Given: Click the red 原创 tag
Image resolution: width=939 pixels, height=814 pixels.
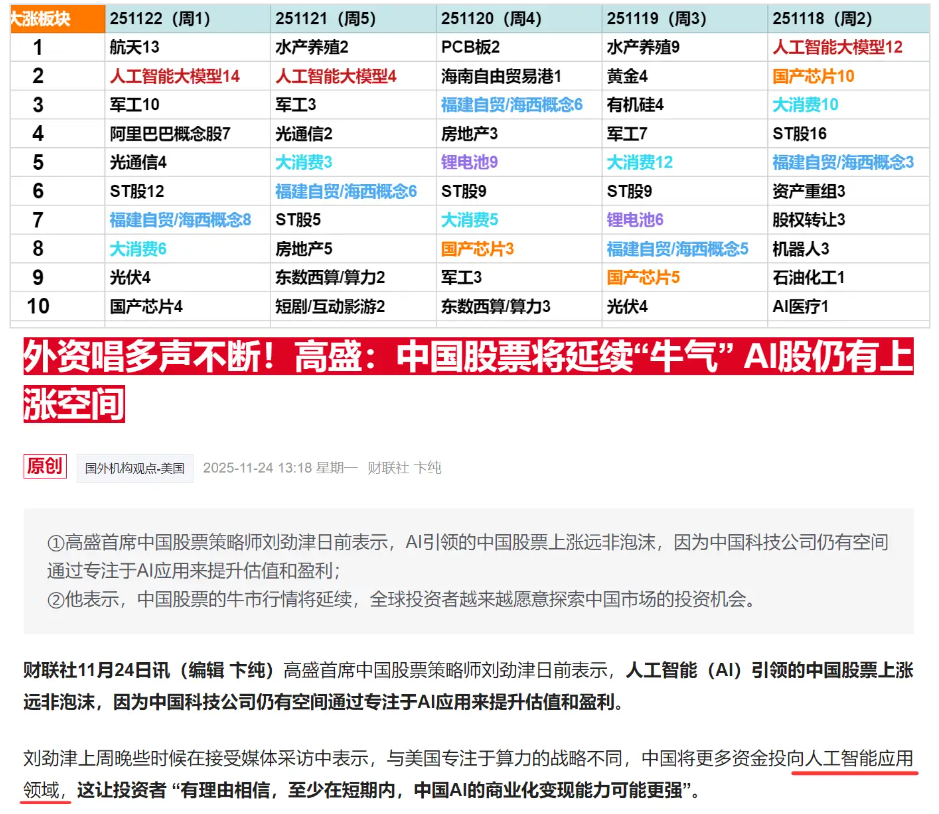Looking at the screenshot, I should coord(45,466).
